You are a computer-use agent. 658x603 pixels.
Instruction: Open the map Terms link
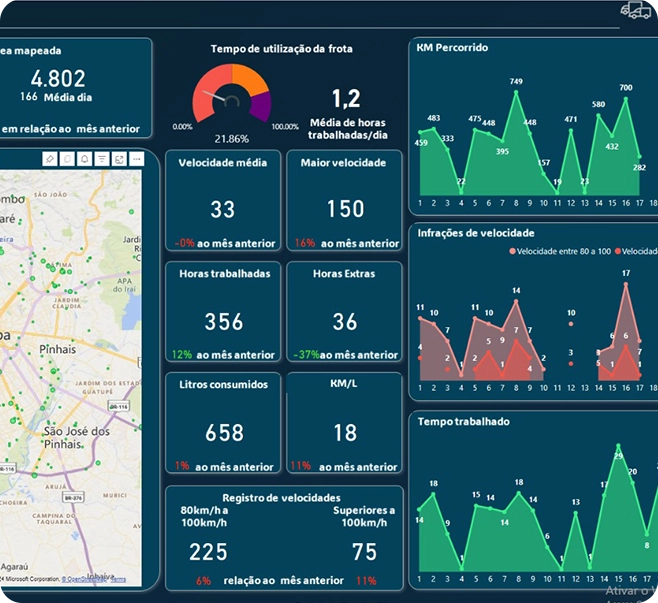[x=118, y=579]
